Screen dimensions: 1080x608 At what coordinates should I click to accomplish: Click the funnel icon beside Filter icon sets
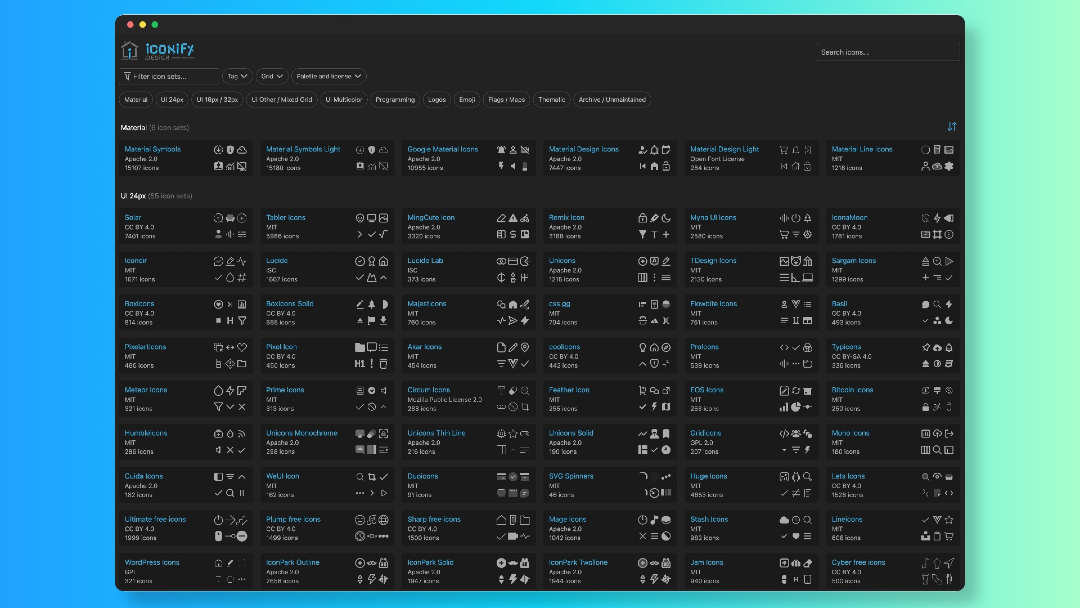127,76
